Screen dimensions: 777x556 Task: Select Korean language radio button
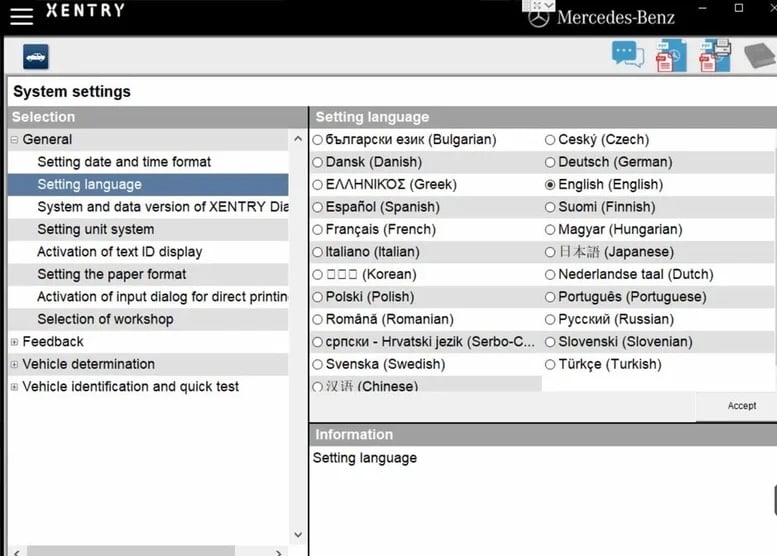318,275
